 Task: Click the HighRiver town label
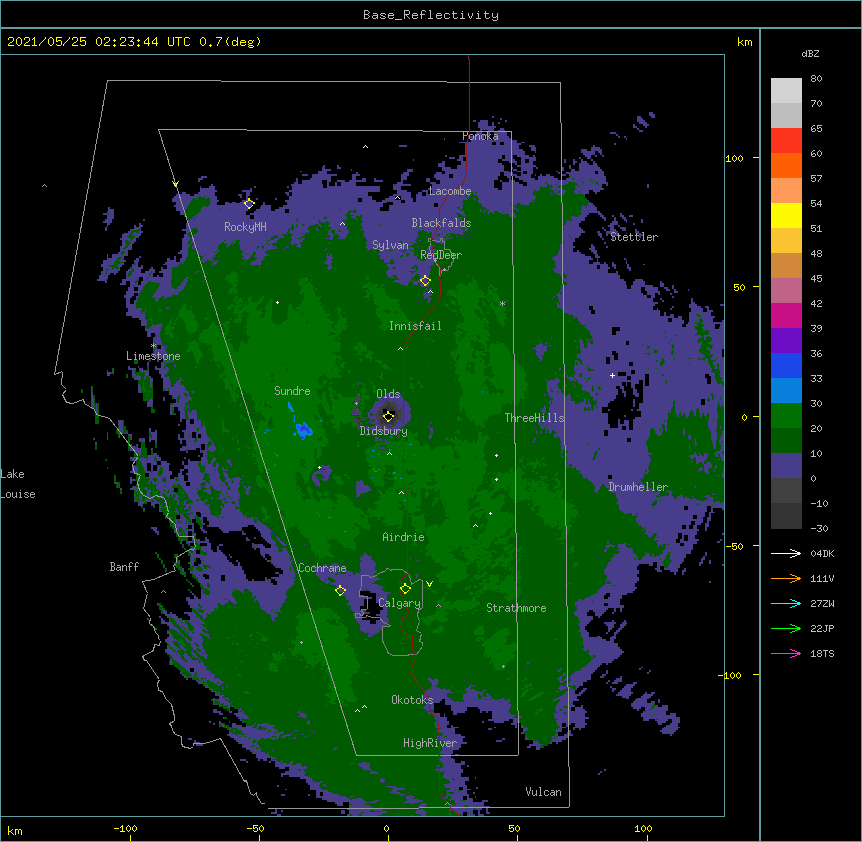coord(430,743)
